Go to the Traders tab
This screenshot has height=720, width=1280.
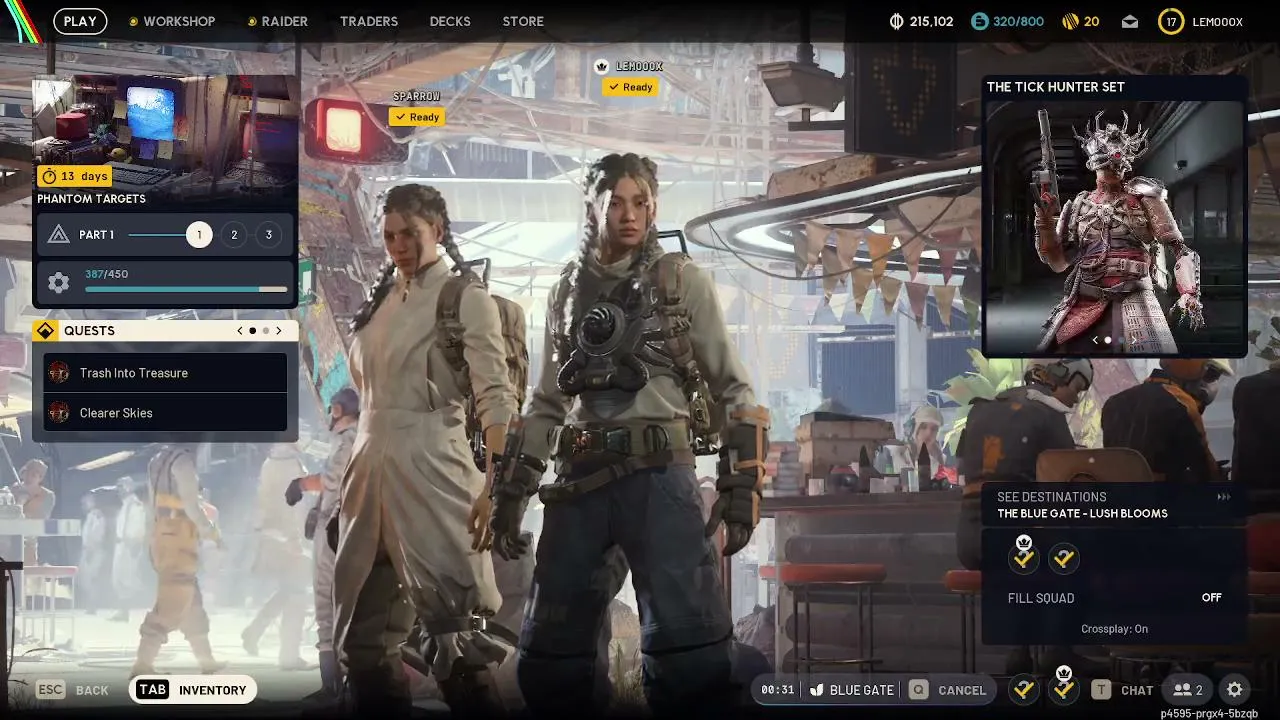(x=369, y=21)
